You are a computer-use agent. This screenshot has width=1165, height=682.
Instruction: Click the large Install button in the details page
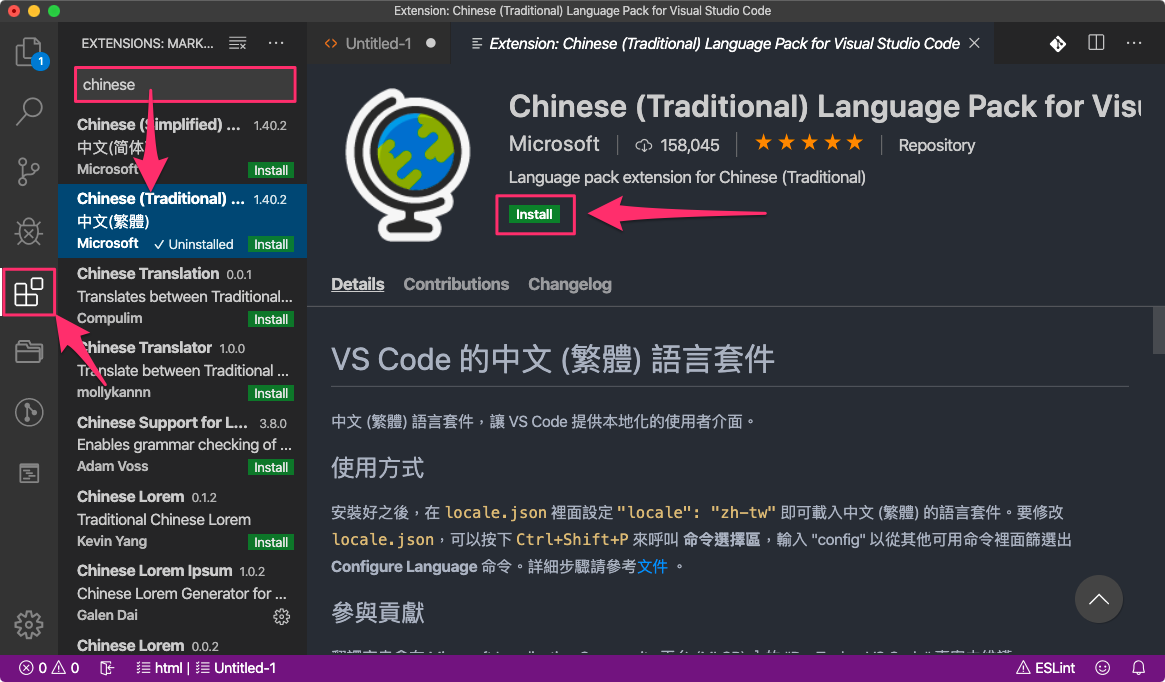534,214
